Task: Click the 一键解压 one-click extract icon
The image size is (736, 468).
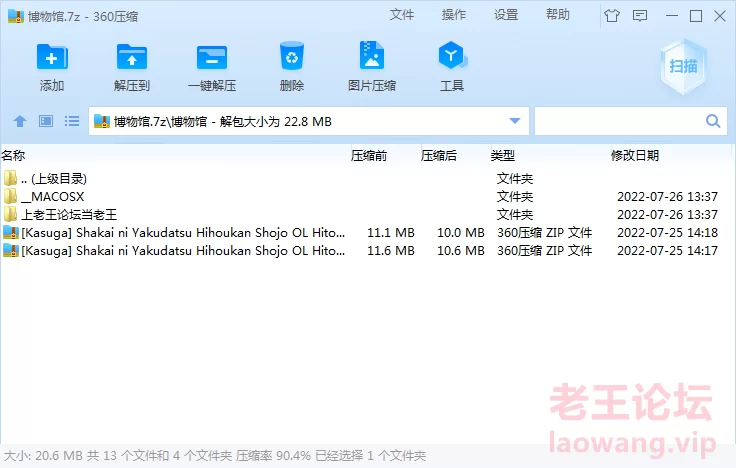Action: (x=212, y=57)
